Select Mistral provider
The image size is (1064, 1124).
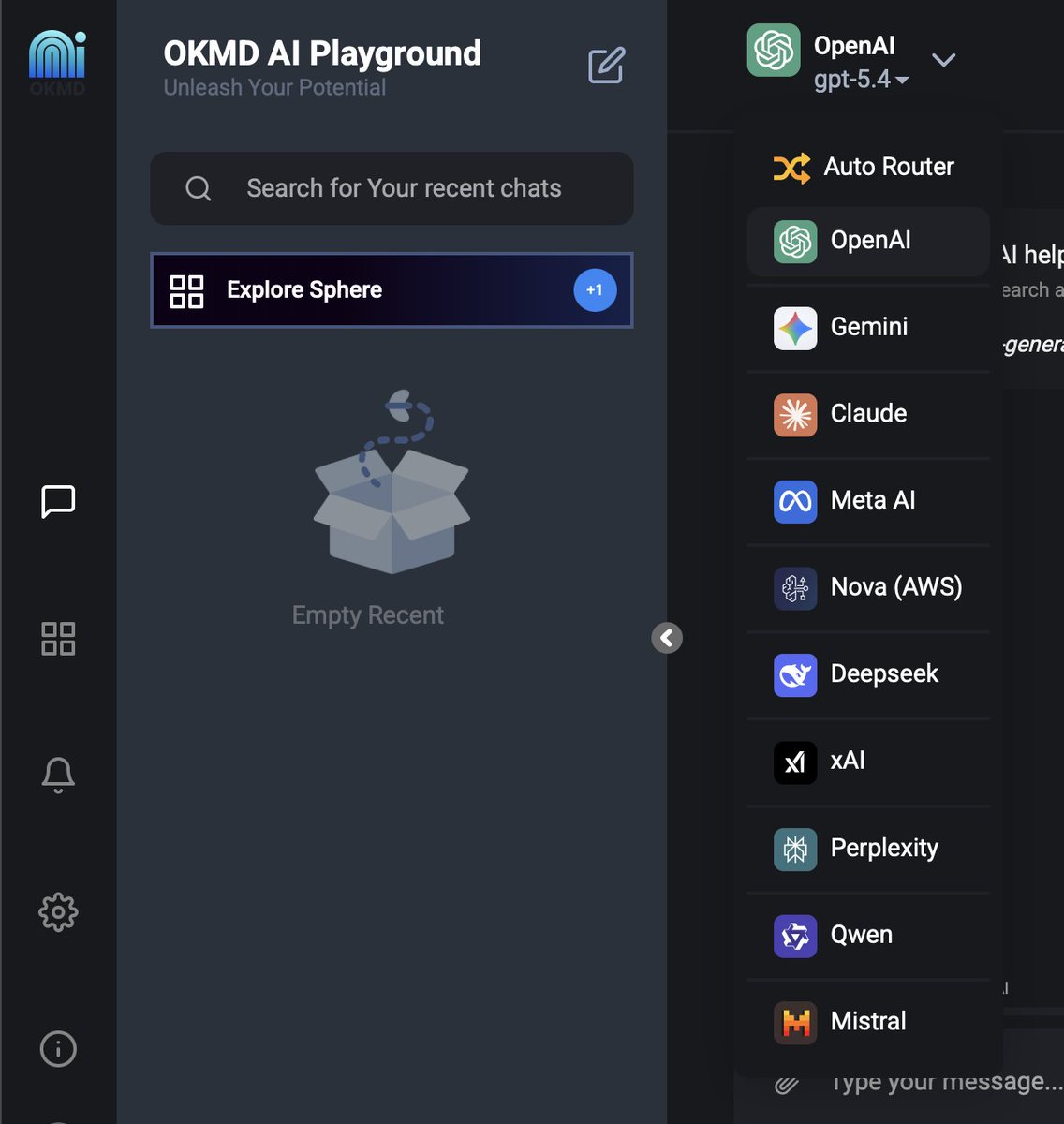(868, 1023)
